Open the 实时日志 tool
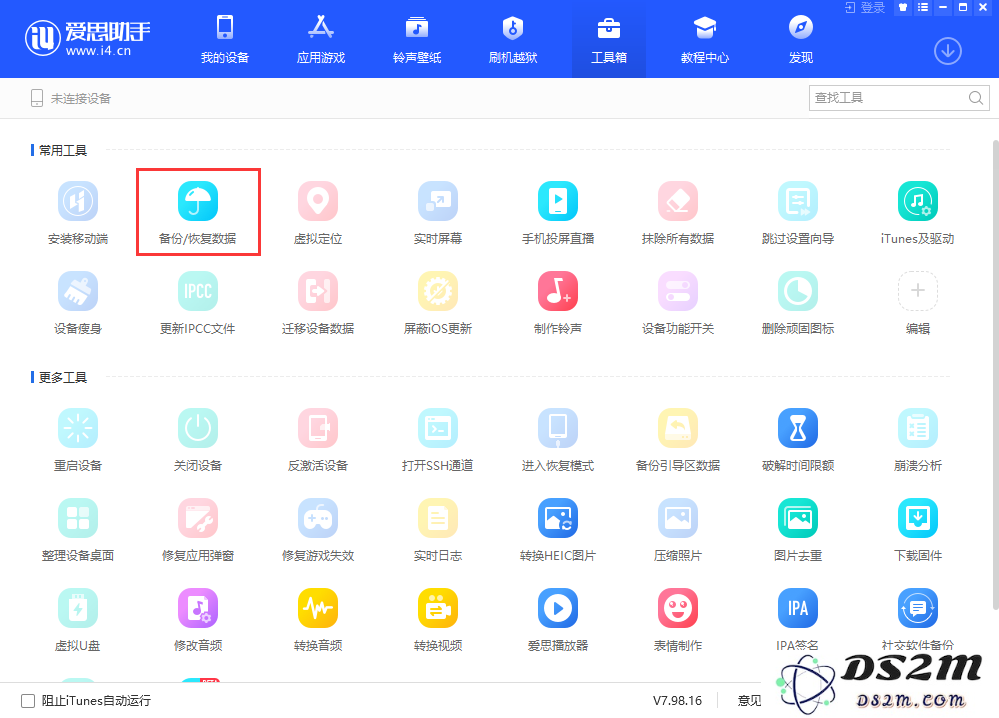999x718 pixels. tap(438, 530)
